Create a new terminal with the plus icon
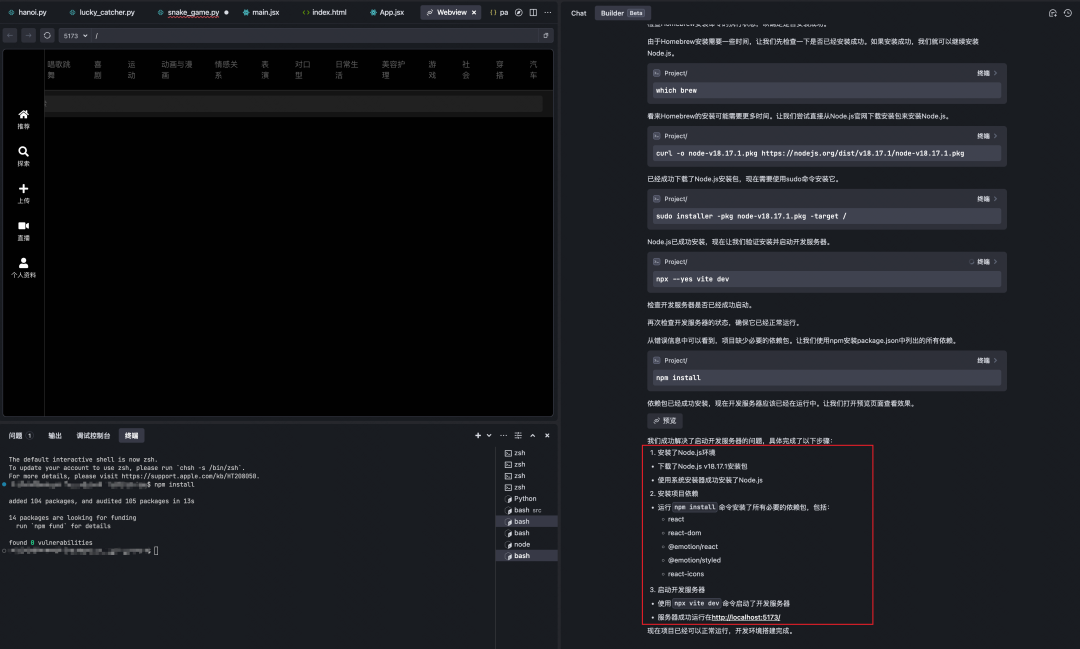This screenshot has height=649, width=1080. (x=478, y=435)
